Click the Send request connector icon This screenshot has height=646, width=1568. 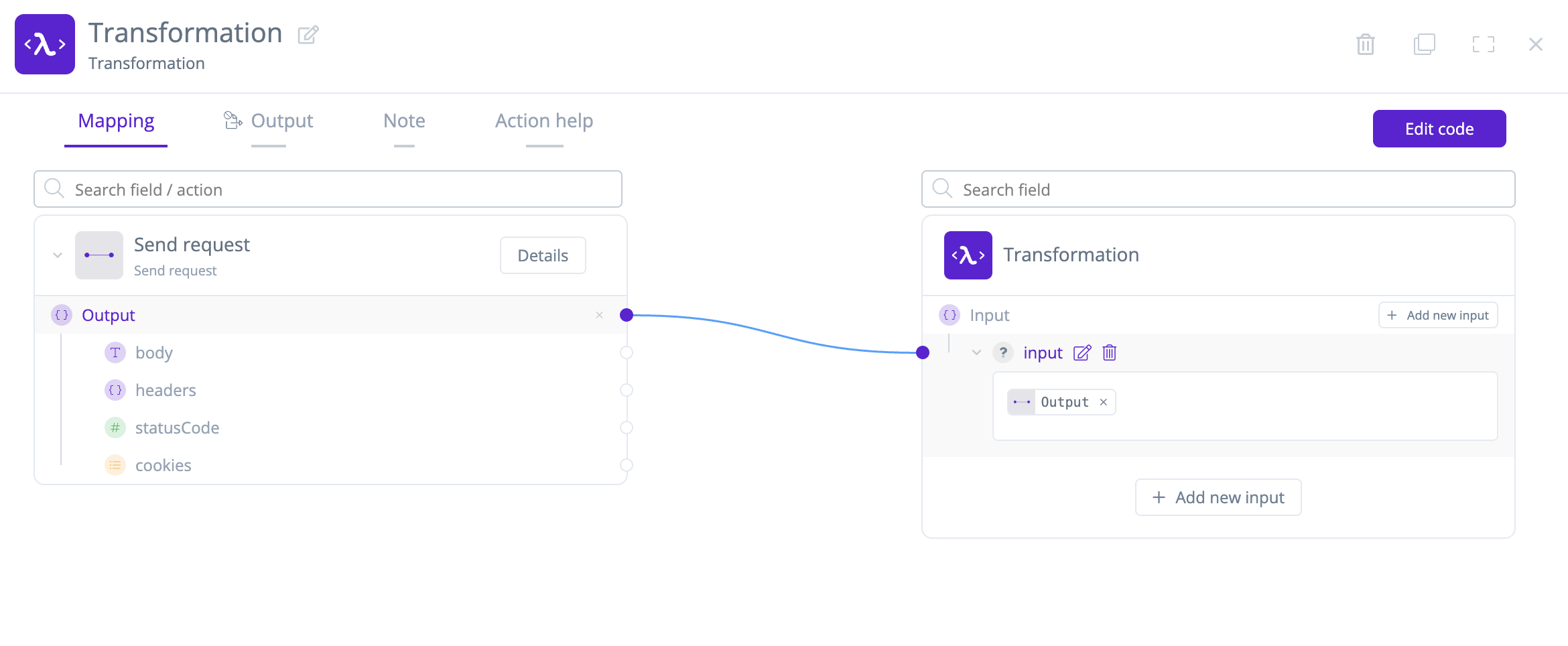click(x=99, y=255)
